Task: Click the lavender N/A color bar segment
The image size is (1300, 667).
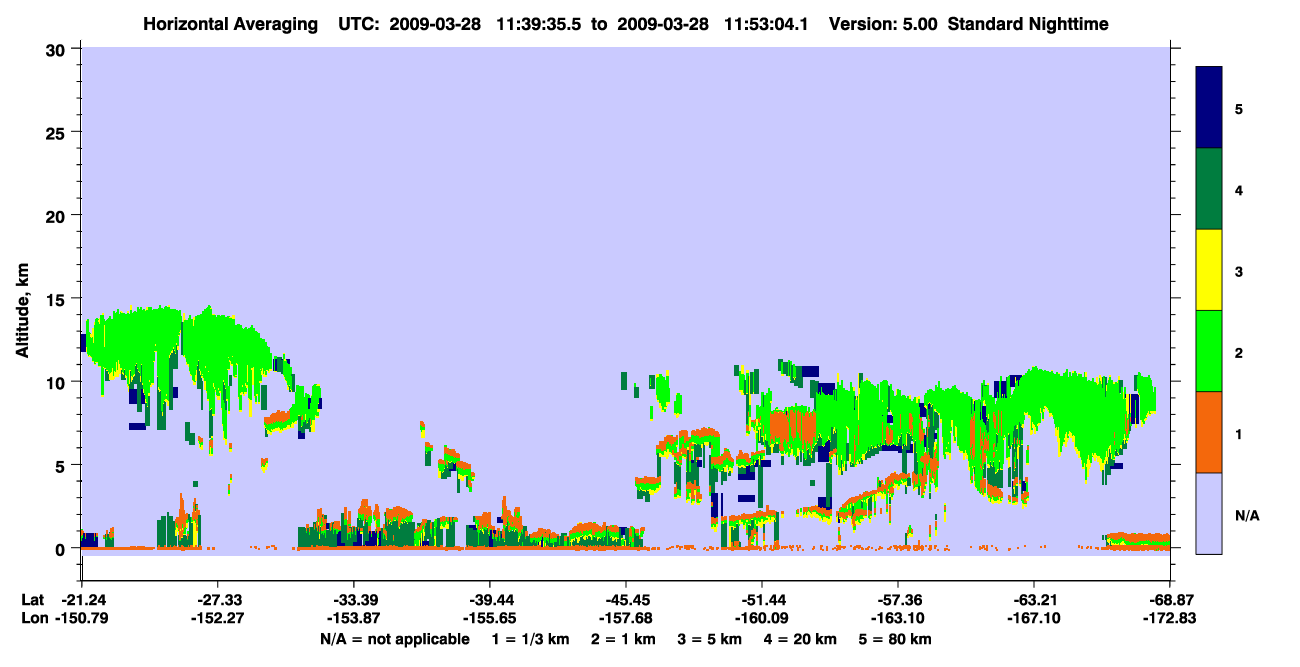Action: click(1209, 513)
